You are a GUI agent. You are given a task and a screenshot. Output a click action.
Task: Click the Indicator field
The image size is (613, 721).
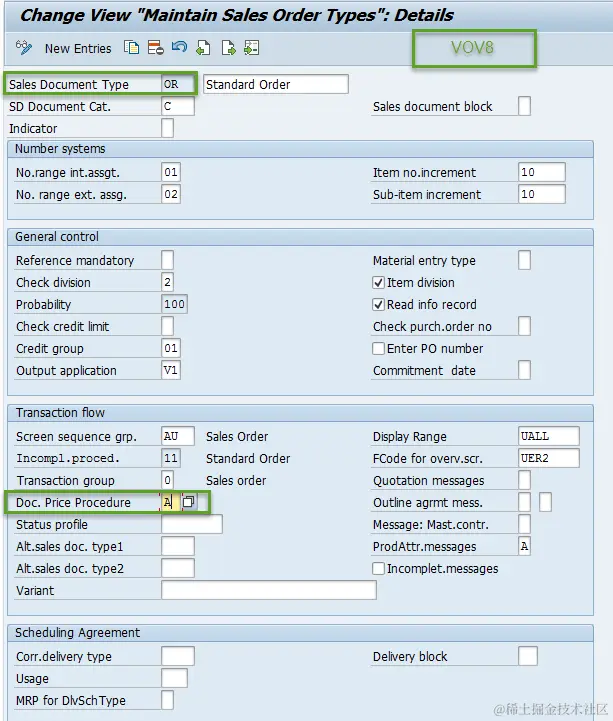tap(167, 128)
